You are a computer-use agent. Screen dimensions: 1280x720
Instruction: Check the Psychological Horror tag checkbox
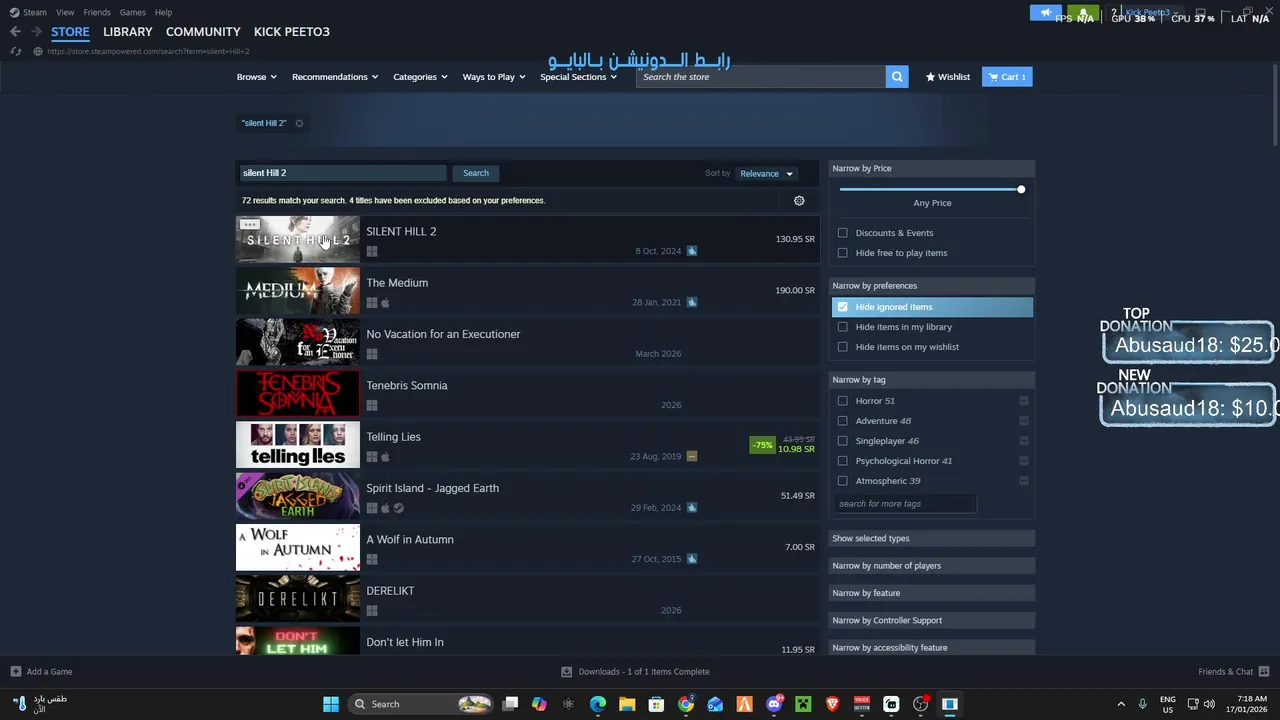tap(843, 461)
